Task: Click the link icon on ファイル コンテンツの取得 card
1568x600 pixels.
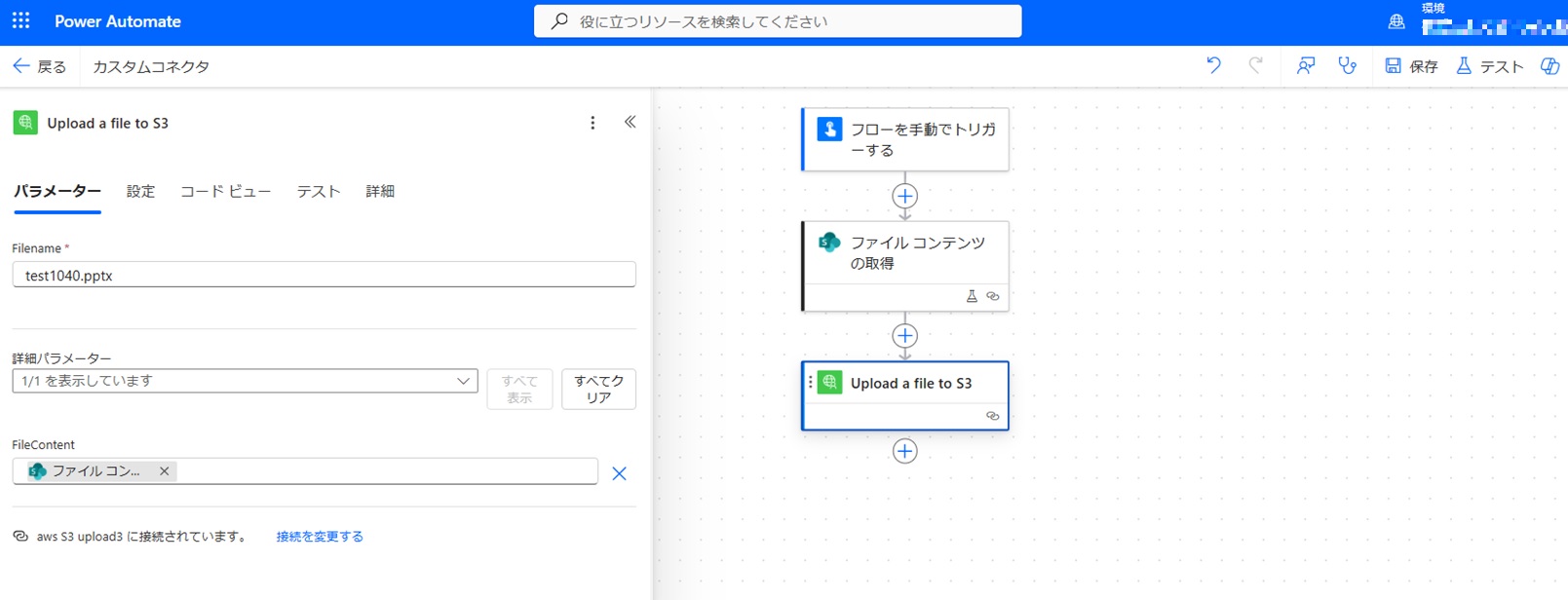Action: [993, 296]
